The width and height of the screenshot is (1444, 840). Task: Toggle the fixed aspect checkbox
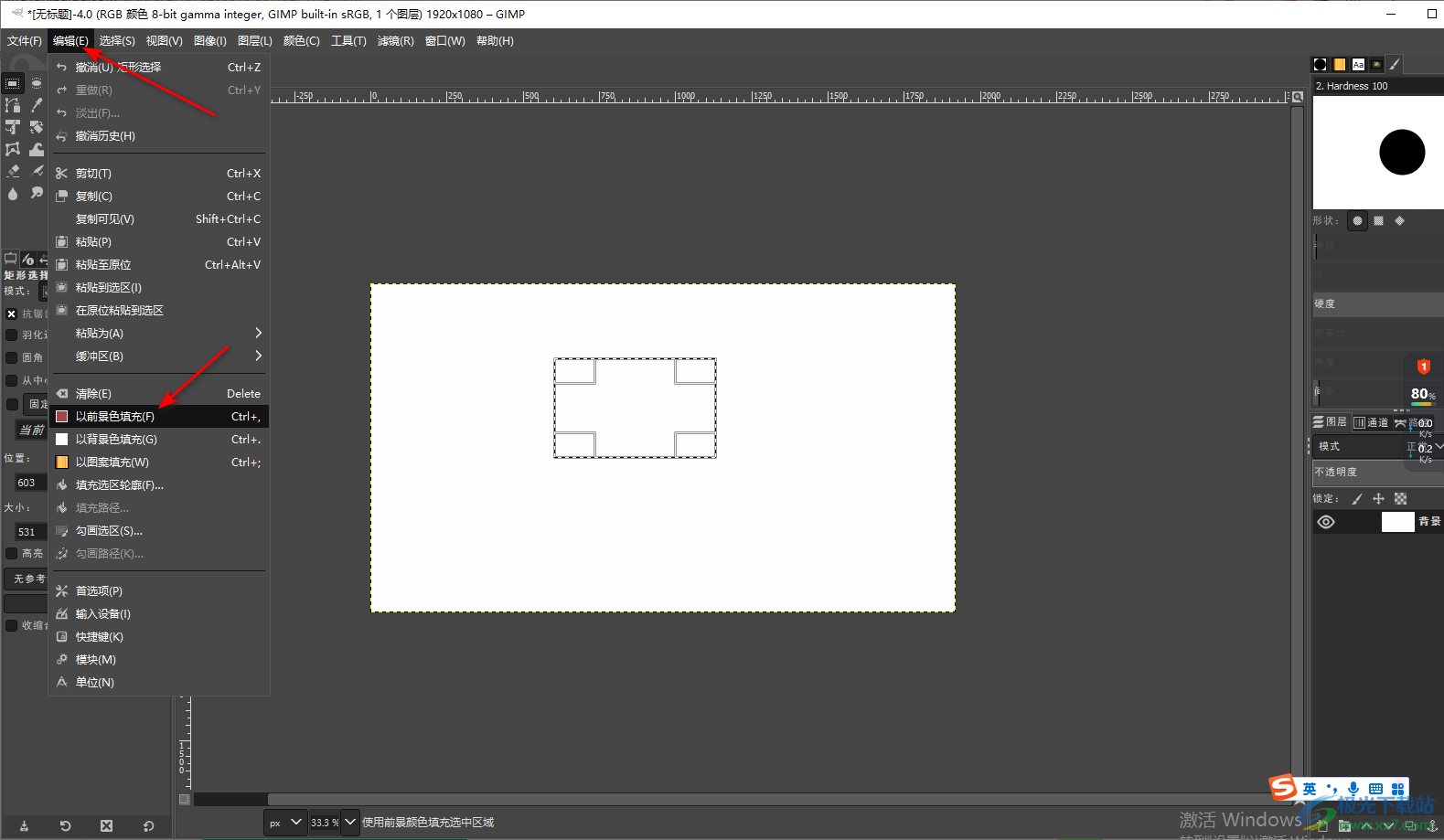point(12,404)
